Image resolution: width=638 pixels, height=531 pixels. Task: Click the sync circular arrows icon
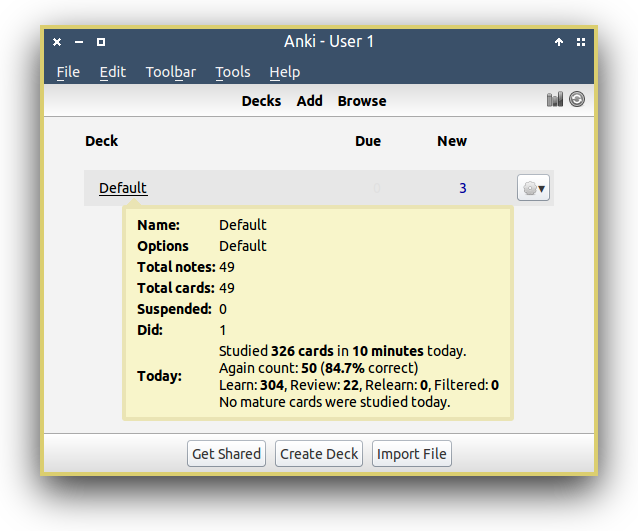point(577,99)
